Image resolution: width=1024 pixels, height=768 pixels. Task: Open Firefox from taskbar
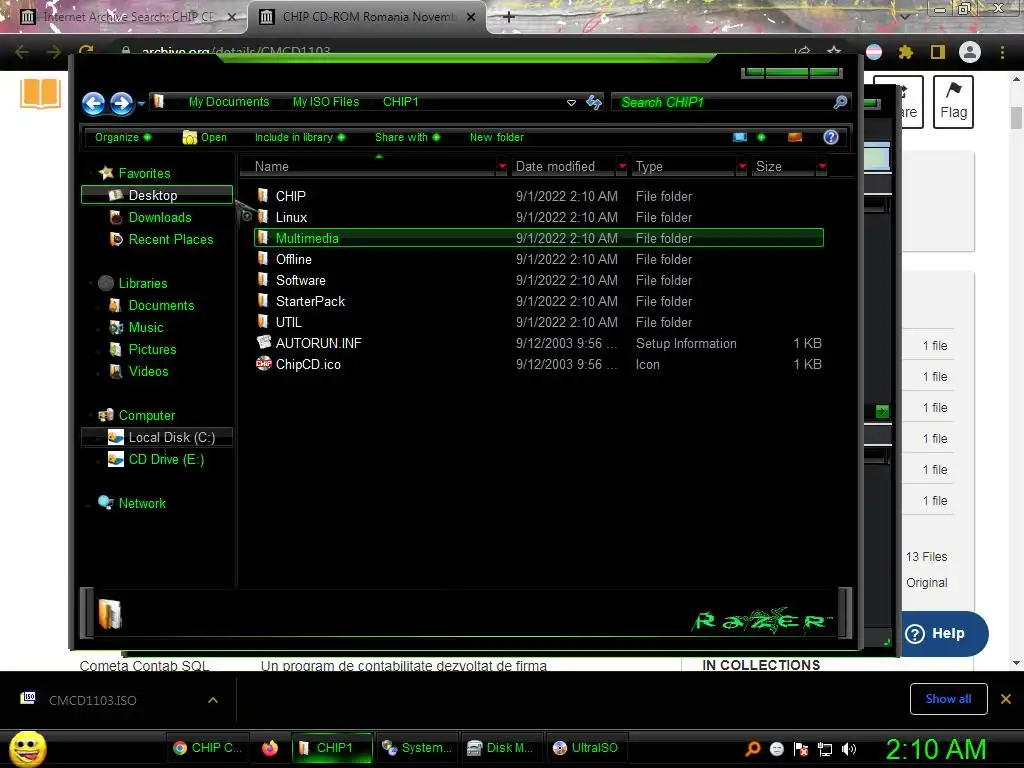(270, 748)
